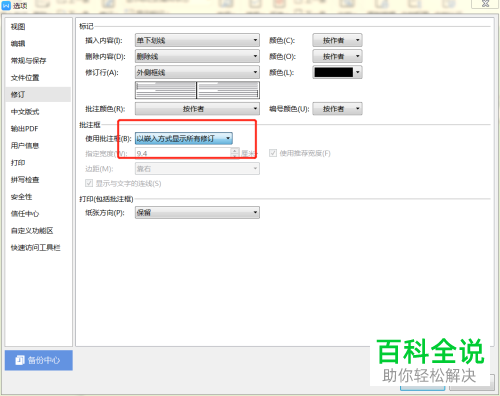
Task: Expand the 插入内容 dropdown
Action: 197,40
